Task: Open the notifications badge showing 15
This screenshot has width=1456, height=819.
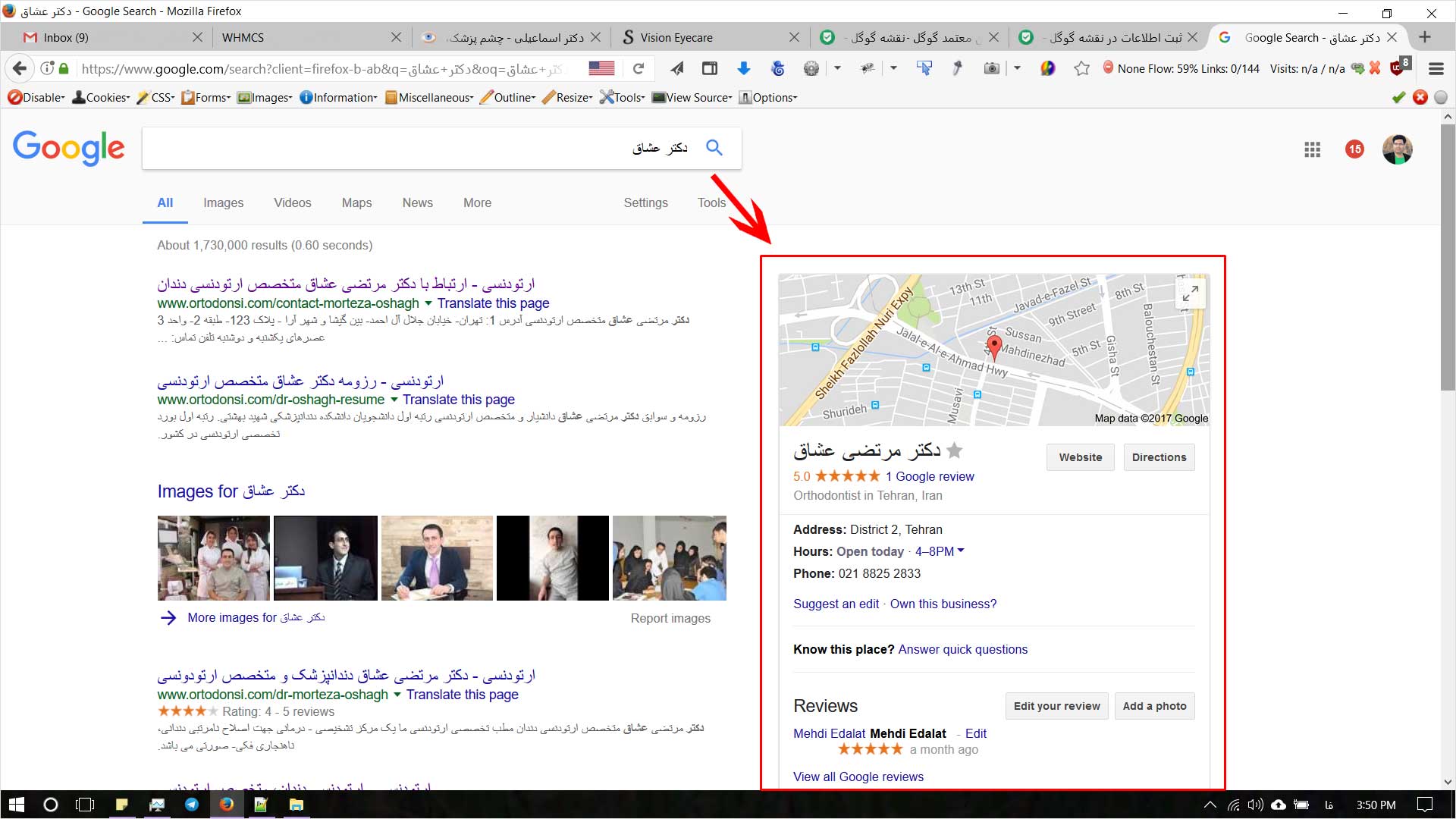Action: pos(1354,149)
